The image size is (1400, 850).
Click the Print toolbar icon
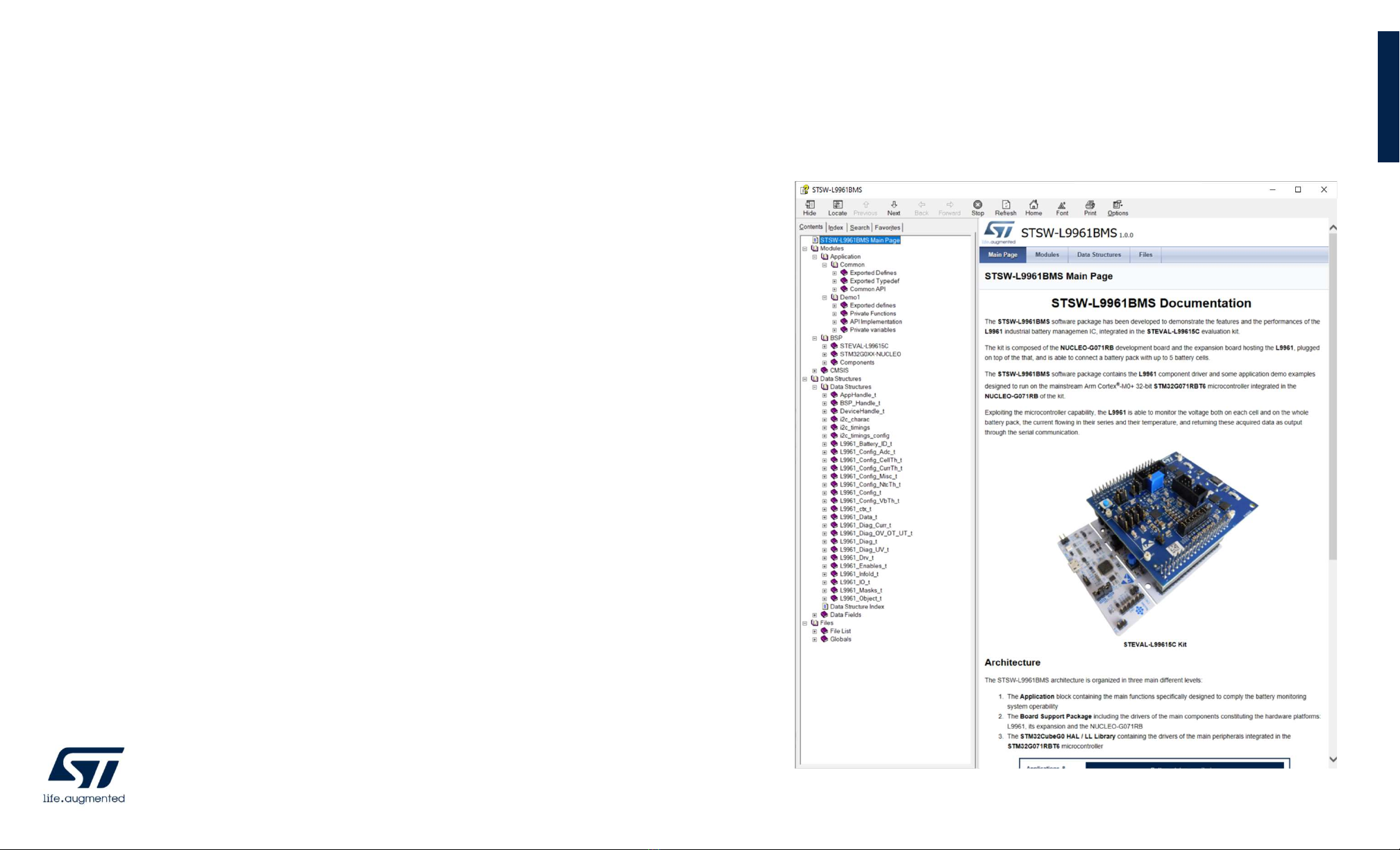[1090, 207]
